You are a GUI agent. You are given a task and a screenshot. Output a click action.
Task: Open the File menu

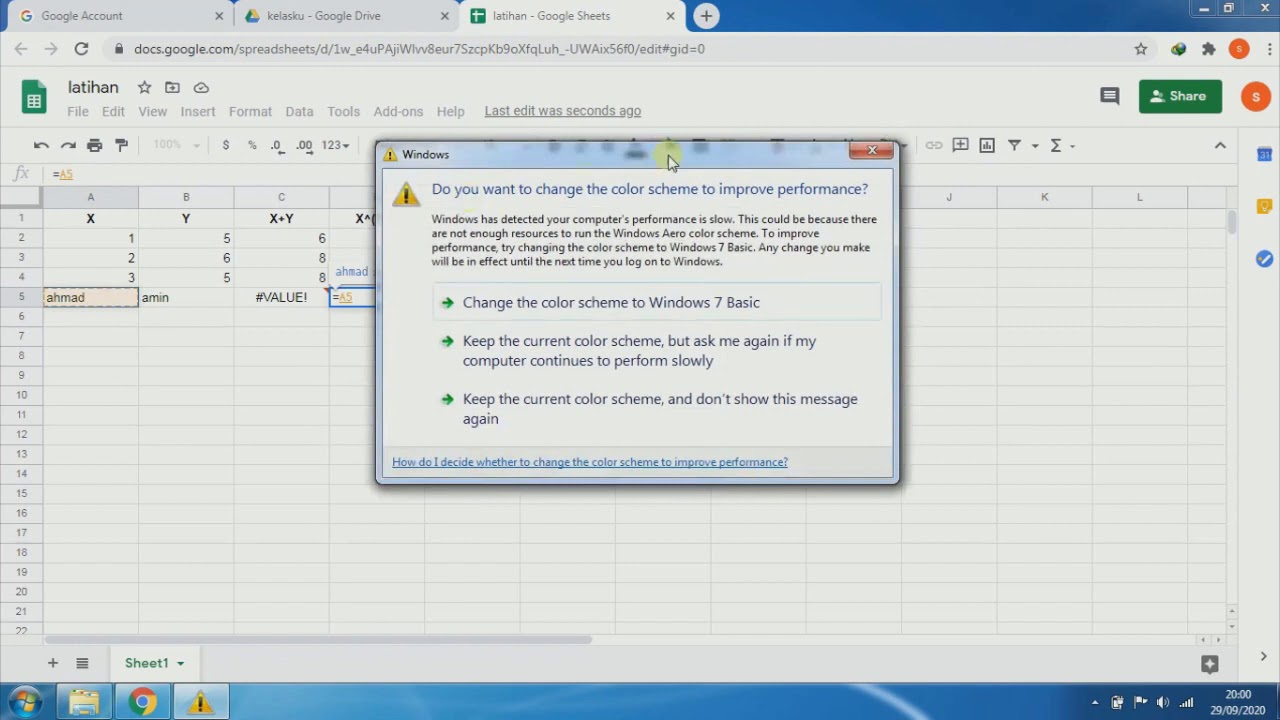pyautogui.click(x=78, y=111)
